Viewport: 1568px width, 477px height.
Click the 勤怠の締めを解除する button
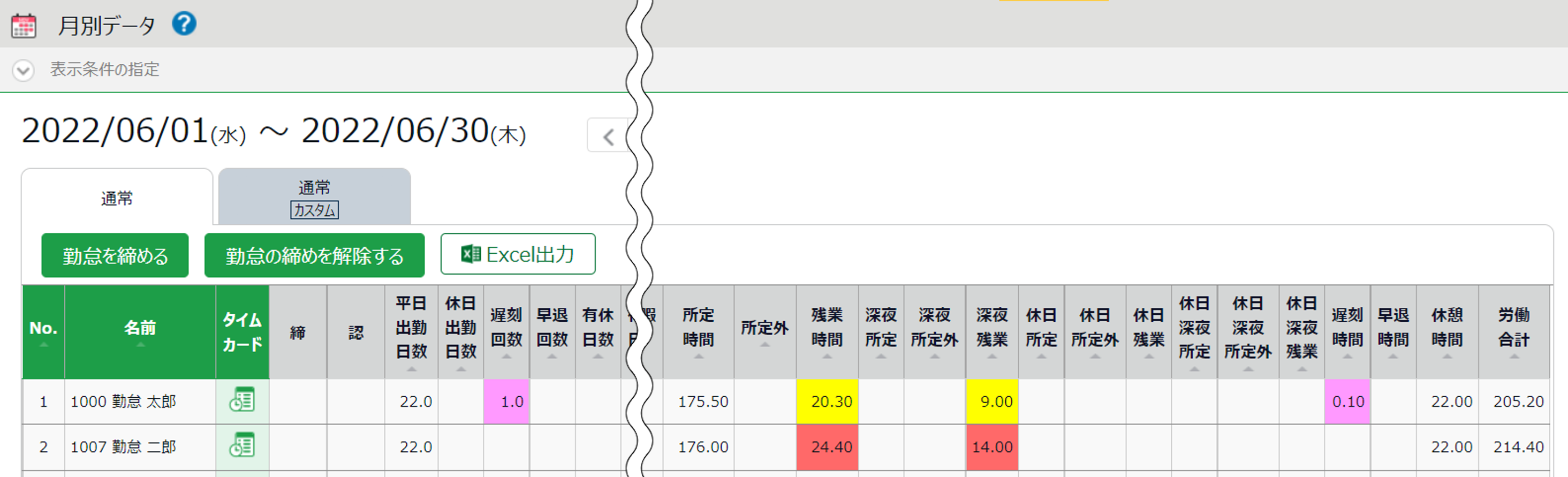coord(314,255)
